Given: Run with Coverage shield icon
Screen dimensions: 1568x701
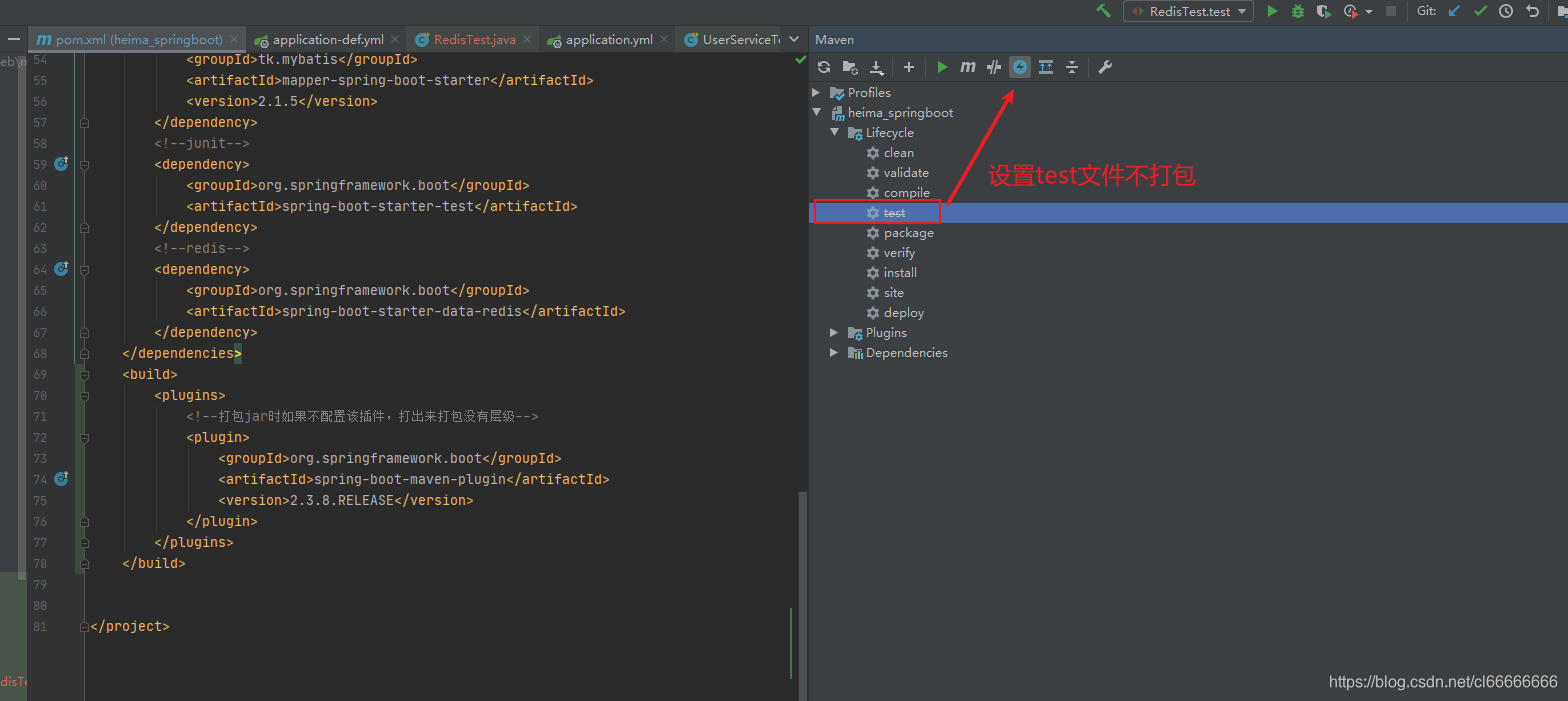Looking at the screenshot, I should click(x=1324, y=11).
